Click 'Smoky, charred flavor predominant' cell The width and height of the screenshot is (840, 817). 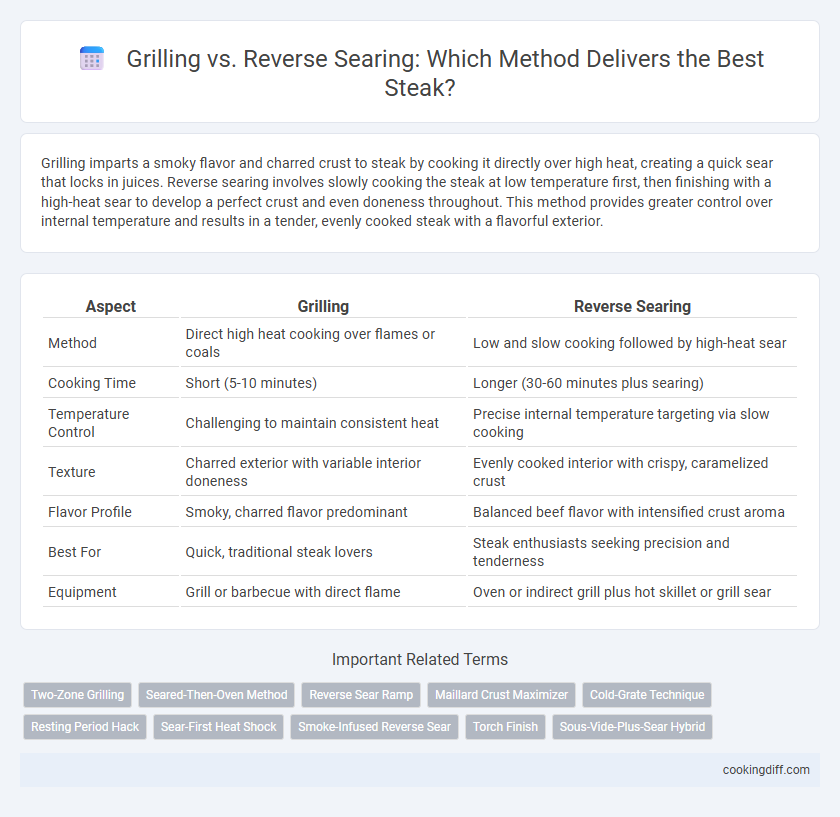pyautogui.click(x=323, y=512)
